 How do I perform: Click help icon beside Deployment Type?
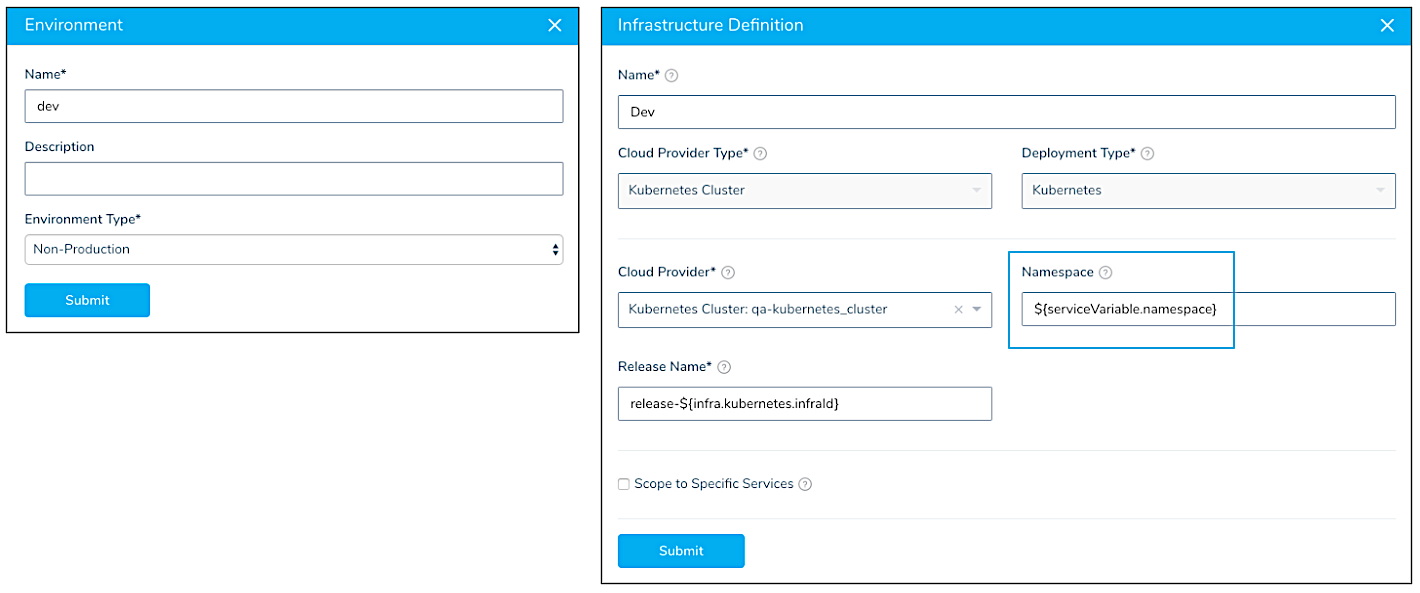tap(1147, 153)
